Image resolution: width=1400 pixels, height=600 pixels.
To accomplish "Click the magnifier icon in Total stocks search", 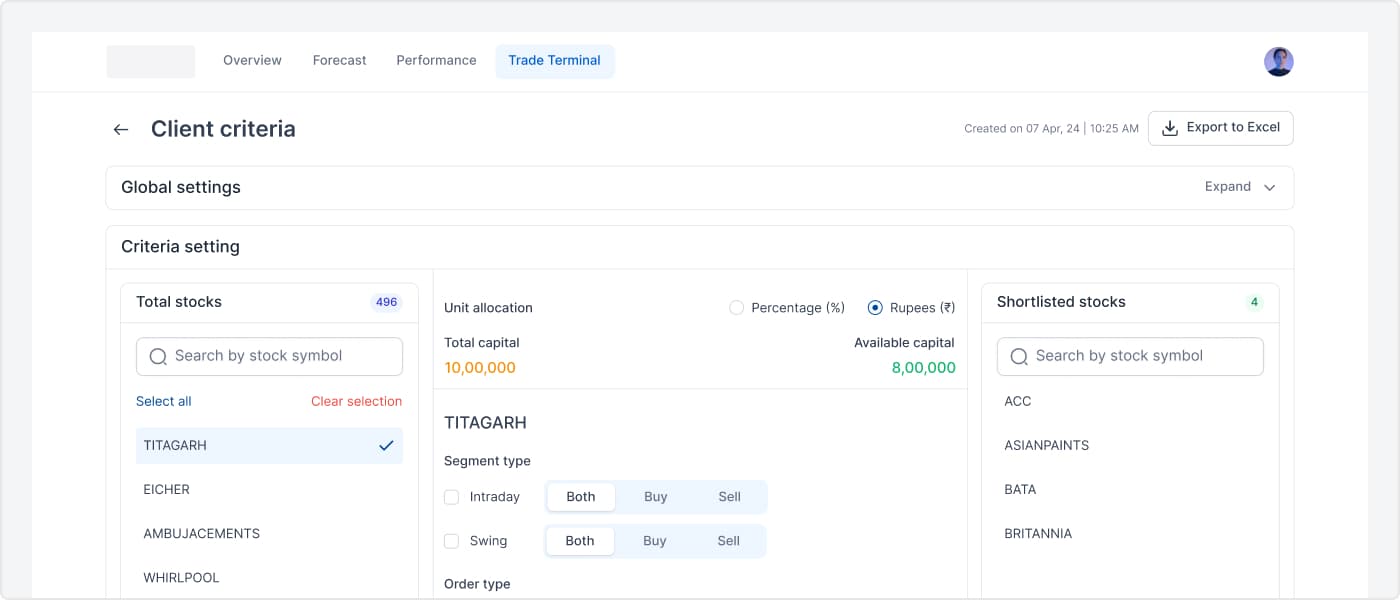I will coord(158,356).
